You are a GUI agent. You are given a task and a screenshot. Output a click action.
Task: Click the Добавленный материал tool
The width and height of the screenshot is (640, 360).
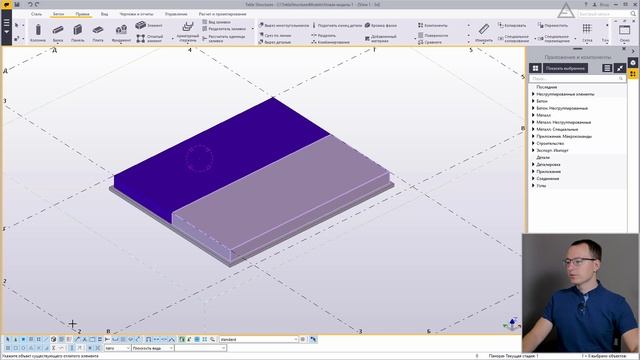(381, 38)
